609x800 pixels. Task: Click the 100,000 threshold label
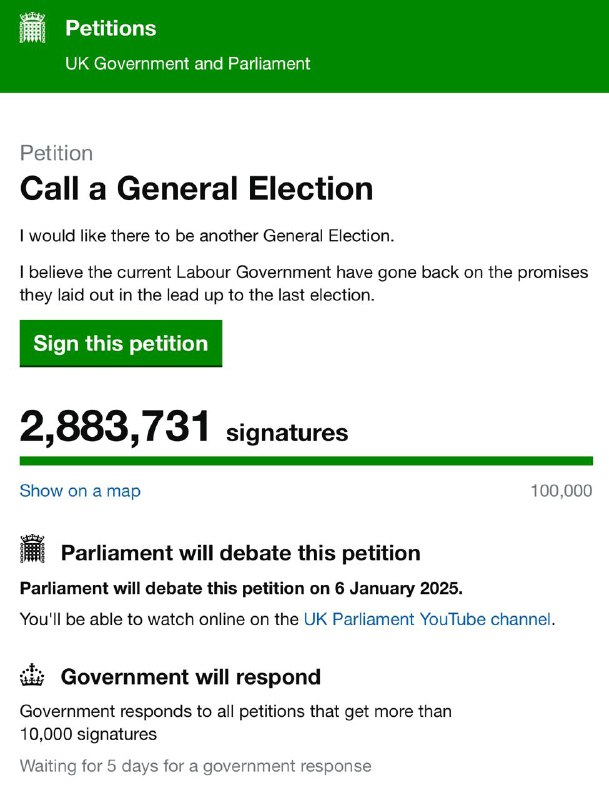click(562, 491)
